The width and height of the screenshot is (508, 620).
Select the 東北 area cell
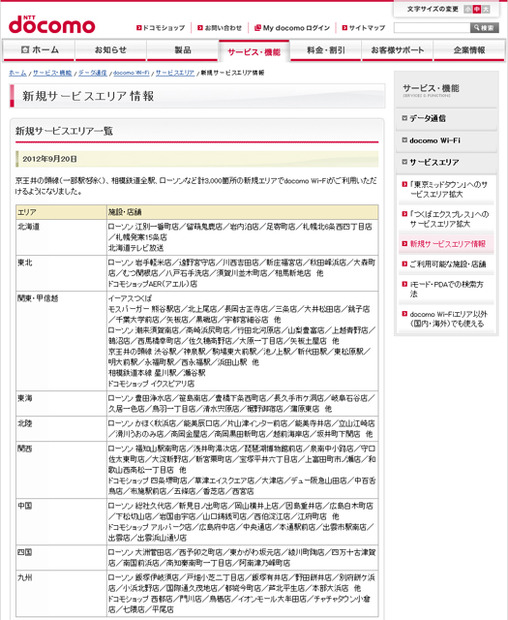(61, 273)
